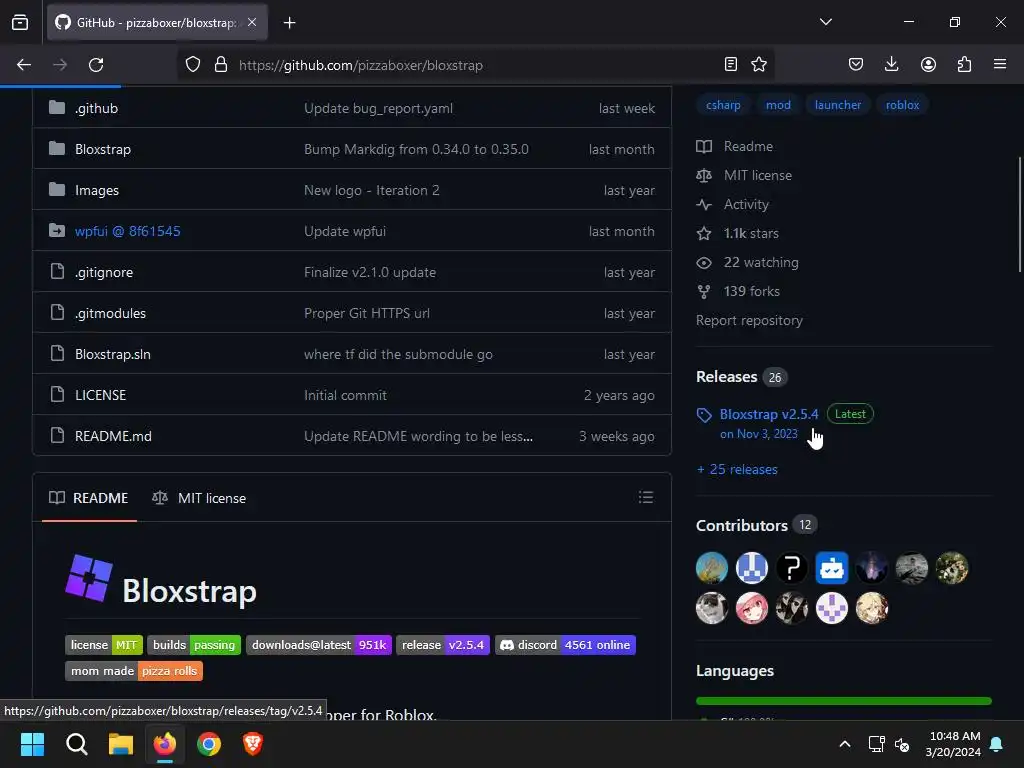Viewport: 1024px width, 768px height.
Task: Open File Explorer from taskbar
Action: coord(121,744)
